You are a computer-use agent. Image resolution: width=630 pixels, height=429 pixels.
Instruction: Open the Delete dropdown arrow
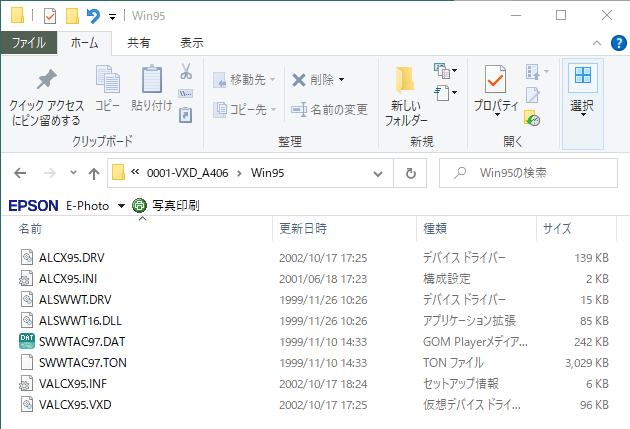(342, 80)
